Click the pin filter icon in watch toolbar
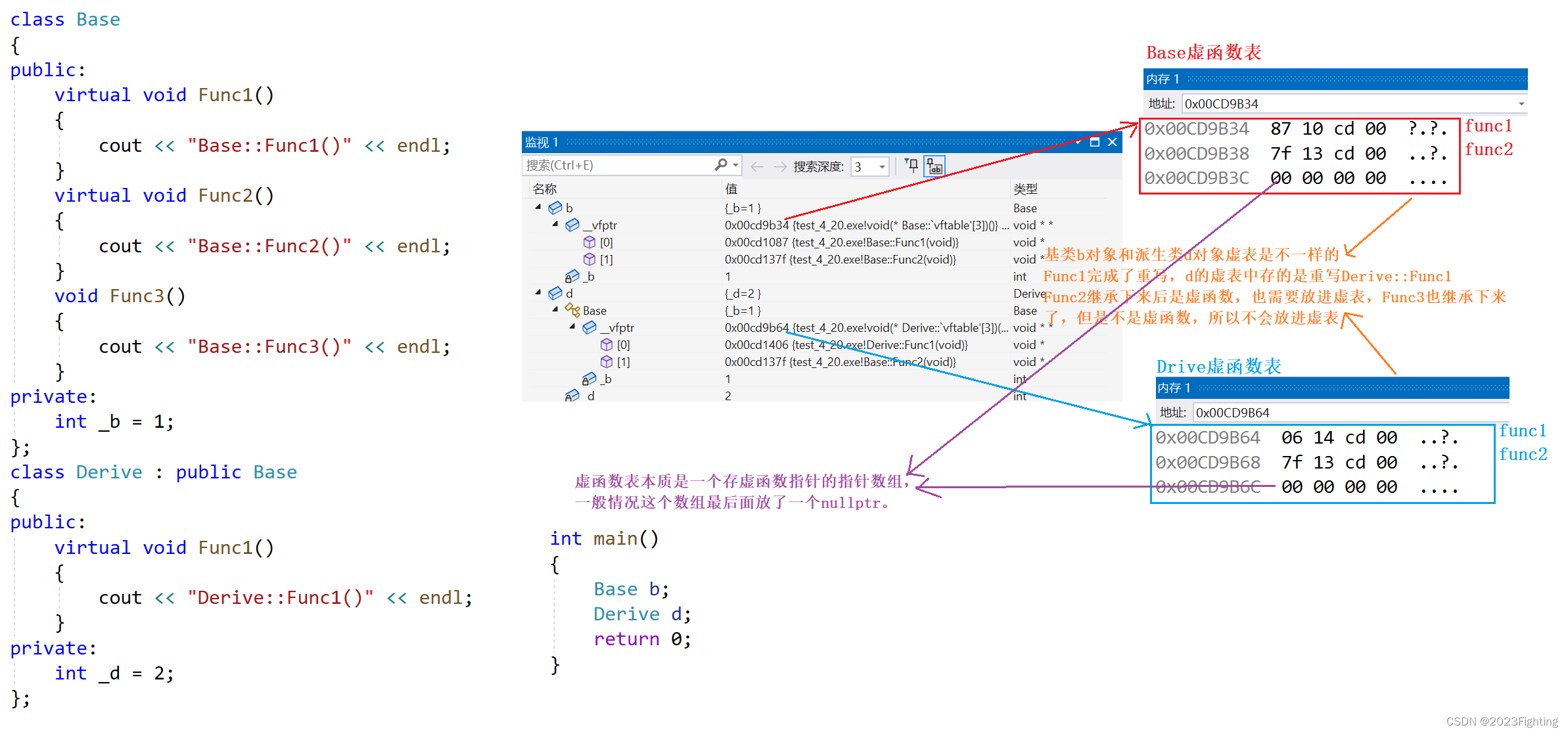The image size is (1568, 734). tap(911, 166)
